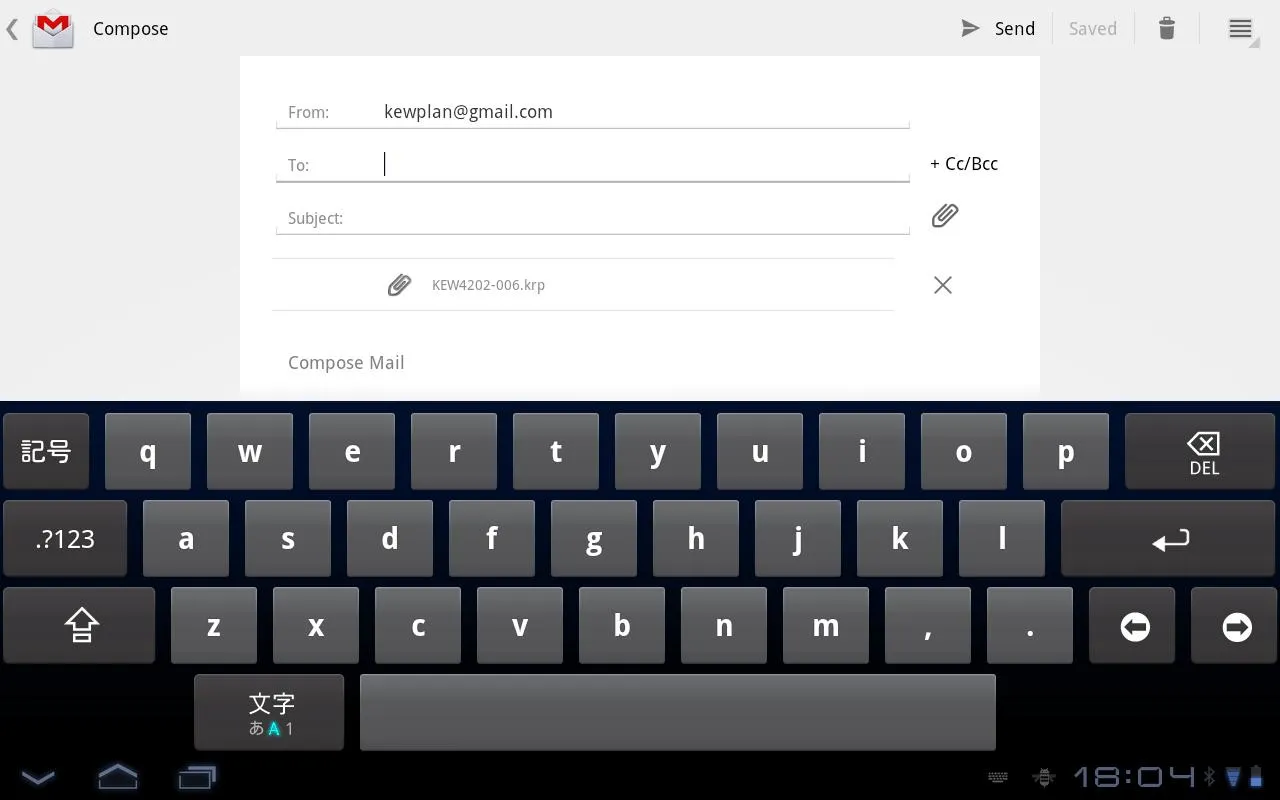Move cursor left with arrow key
Screen dimensions: 1280x800
click(x=1134, y=626)
